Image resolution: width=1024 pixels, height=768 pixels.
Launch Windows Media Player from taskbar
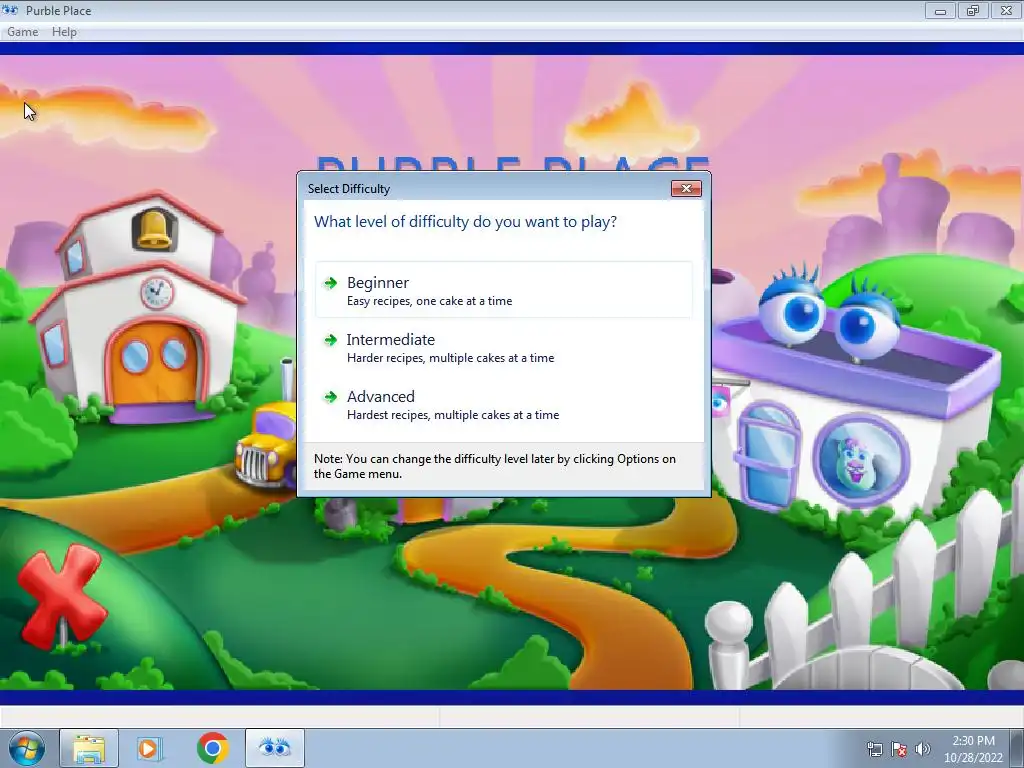click(149, 748)
